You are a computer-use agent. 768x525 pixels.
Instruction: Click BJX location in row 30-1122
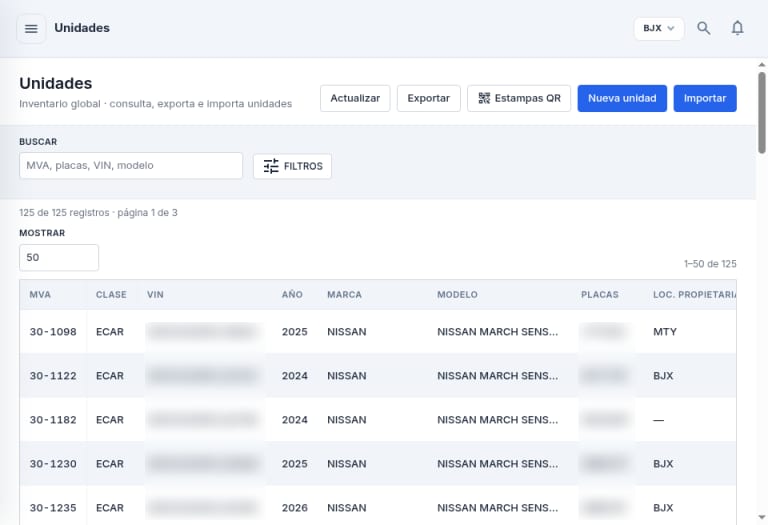coord(663,376)
